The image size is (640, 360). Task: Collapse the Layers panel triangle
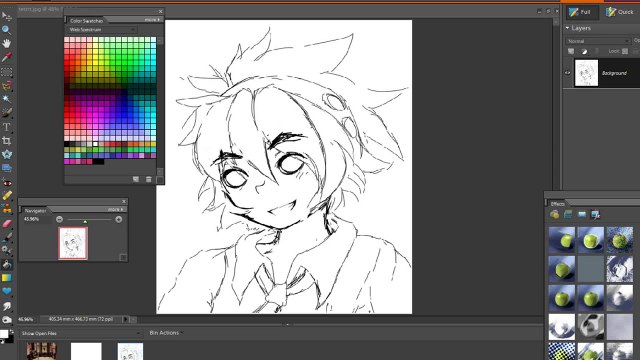point(567,28)
